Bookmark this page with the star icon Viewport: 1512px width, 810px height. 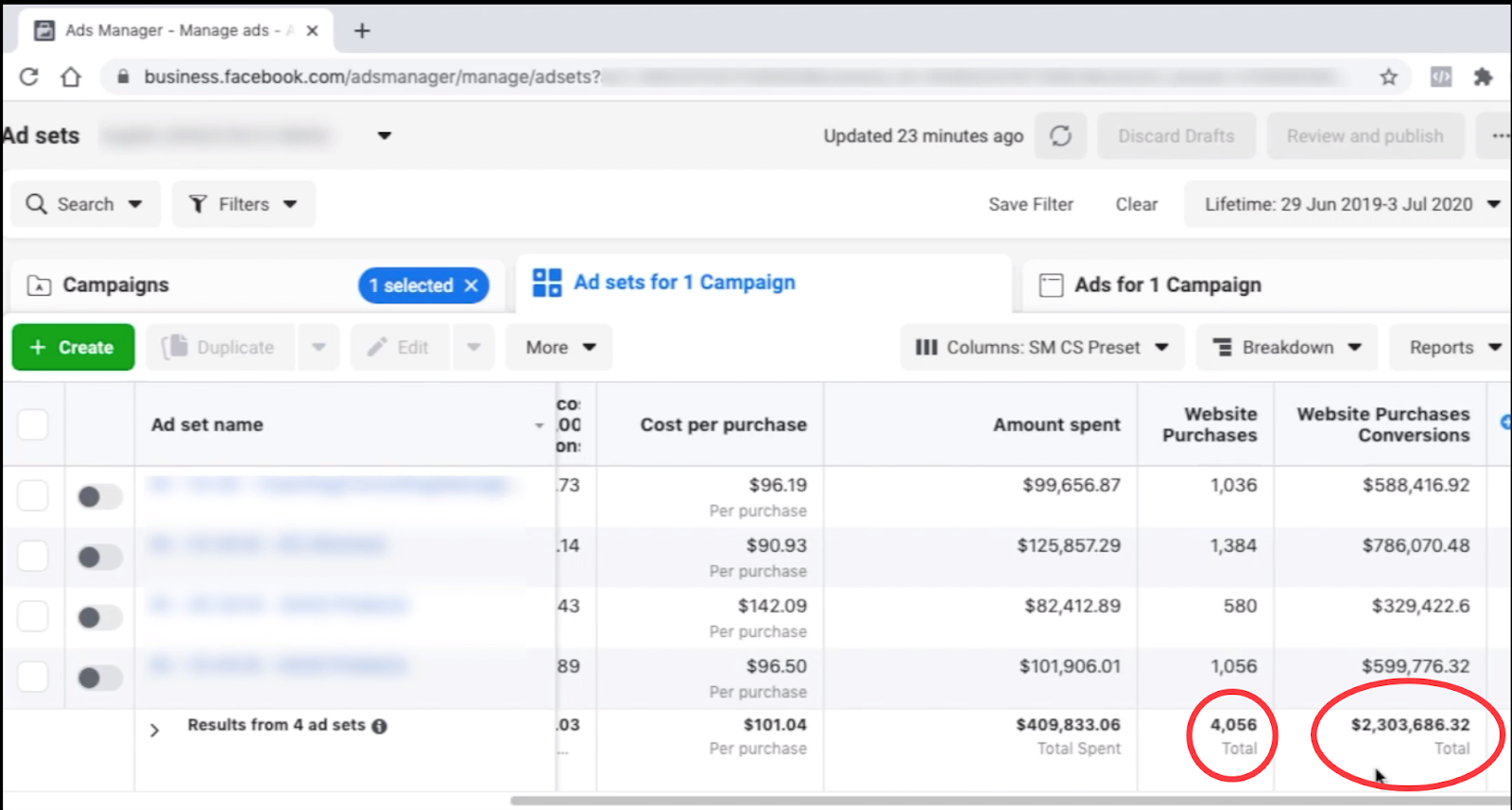[x=1388, y=77]
